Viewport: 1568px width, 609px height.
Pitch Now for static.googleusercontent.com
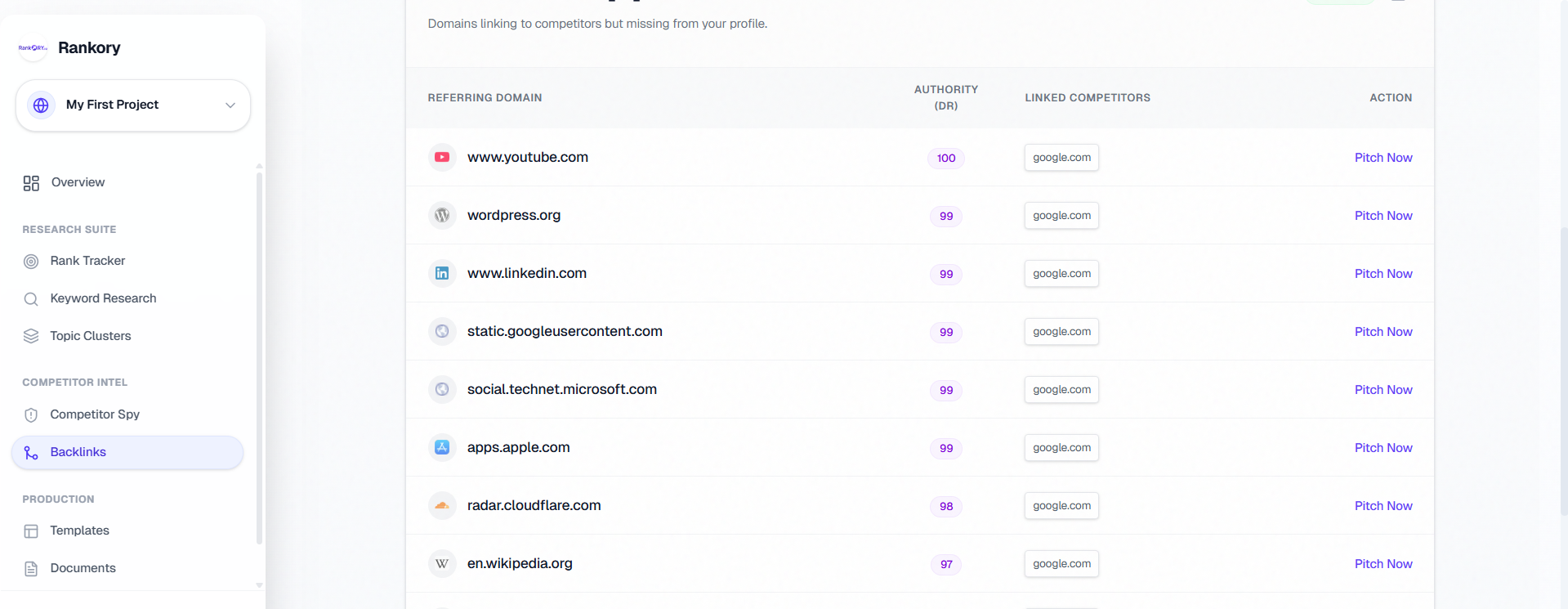click(x=1383, y=332)
